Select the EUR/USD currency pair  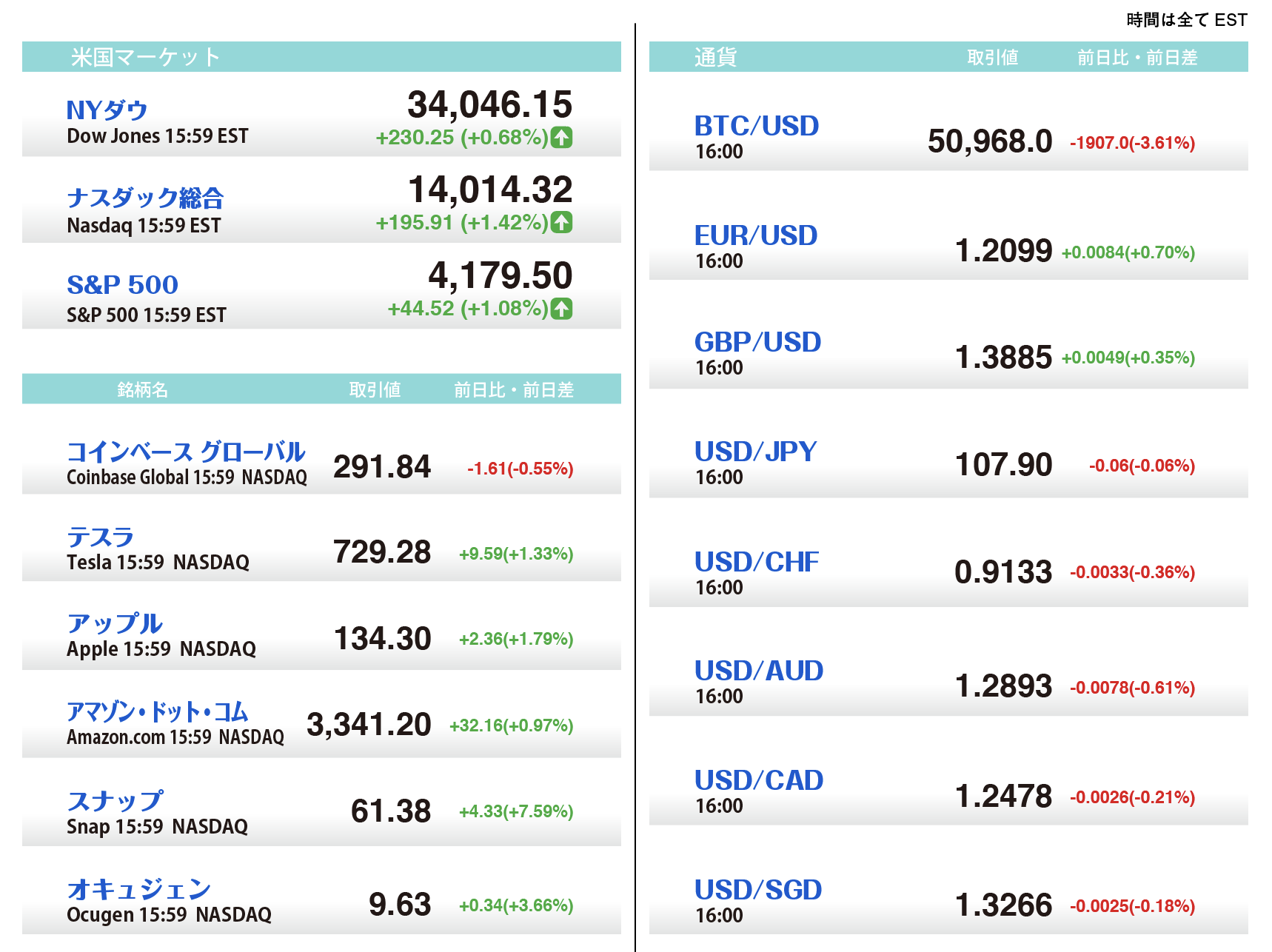coord(755,235)
